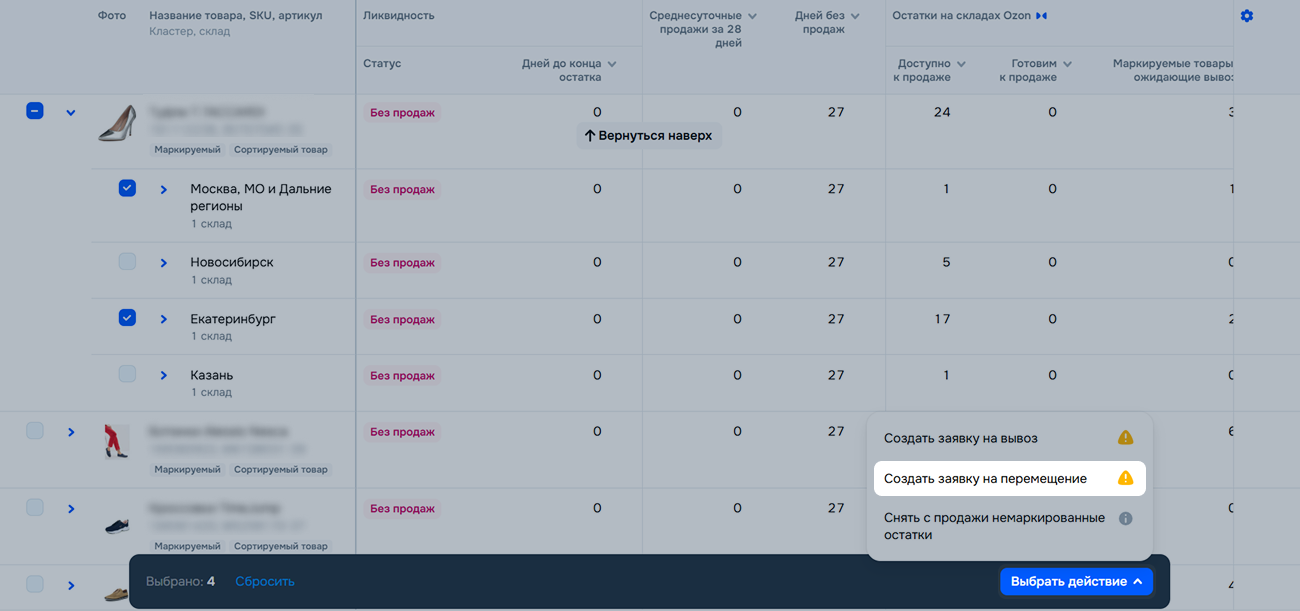Uncheck the Москва, МО и Дальние регионы checkbox
Screen dimensions: 1300x611
[127, 188]
